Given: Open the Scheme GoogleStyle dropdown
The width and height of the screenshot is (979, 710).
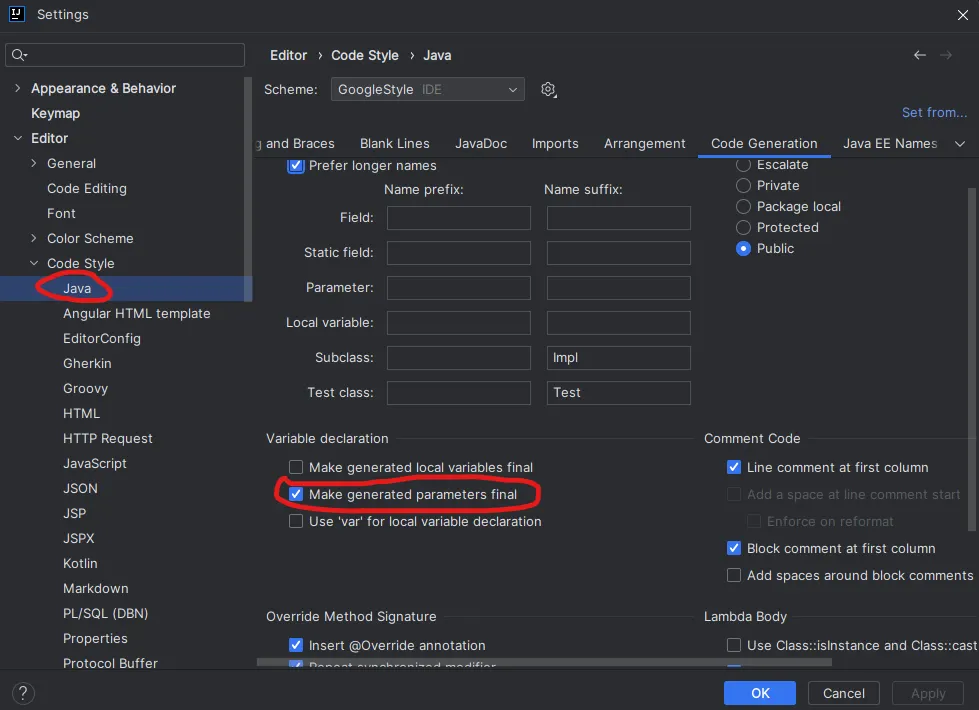Looking at the screenshot, I should 428,89.
